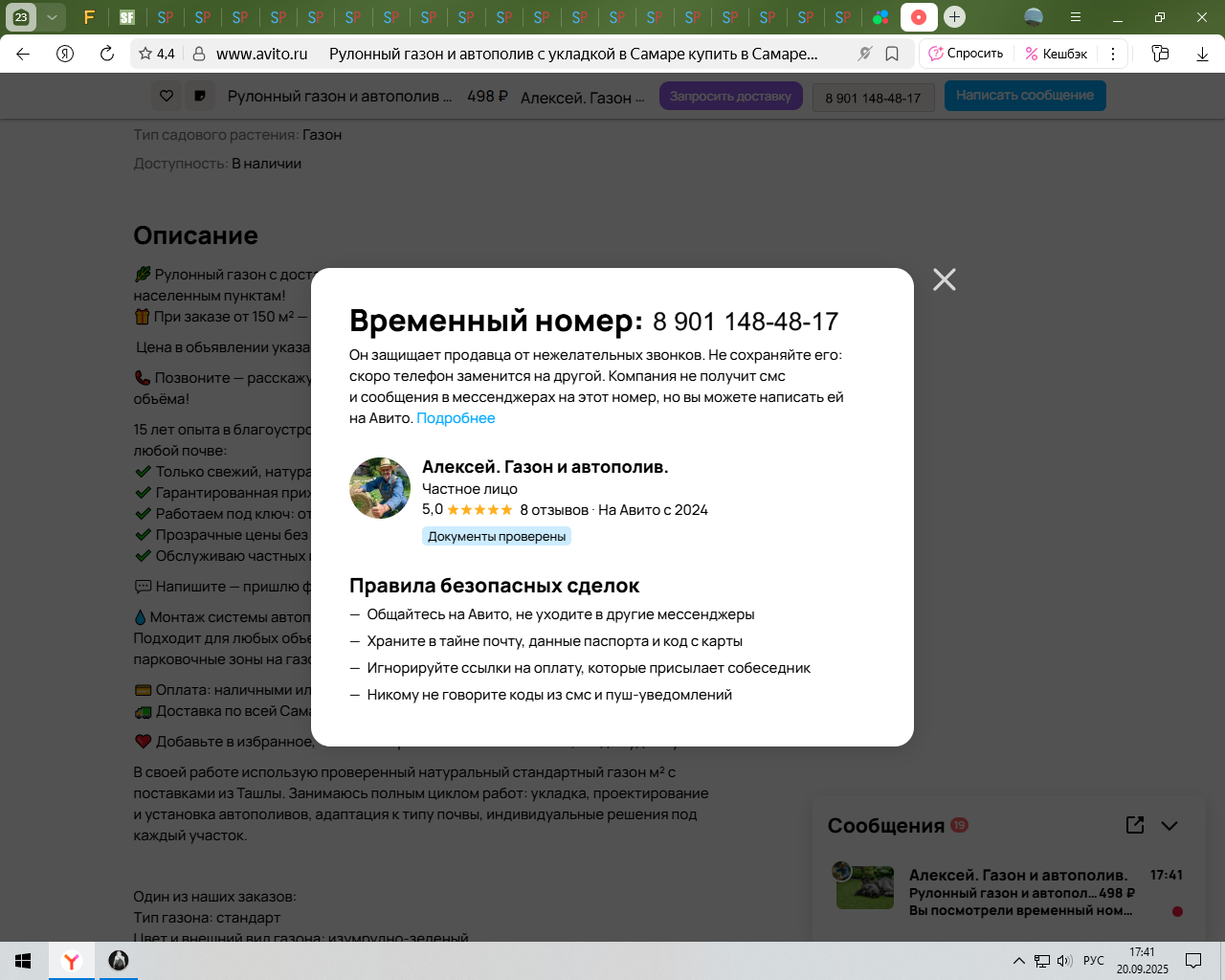Screen dimensions: 1225x980
Task: View the seller's "8 отзывов" reviews
Action: (554, 510)
